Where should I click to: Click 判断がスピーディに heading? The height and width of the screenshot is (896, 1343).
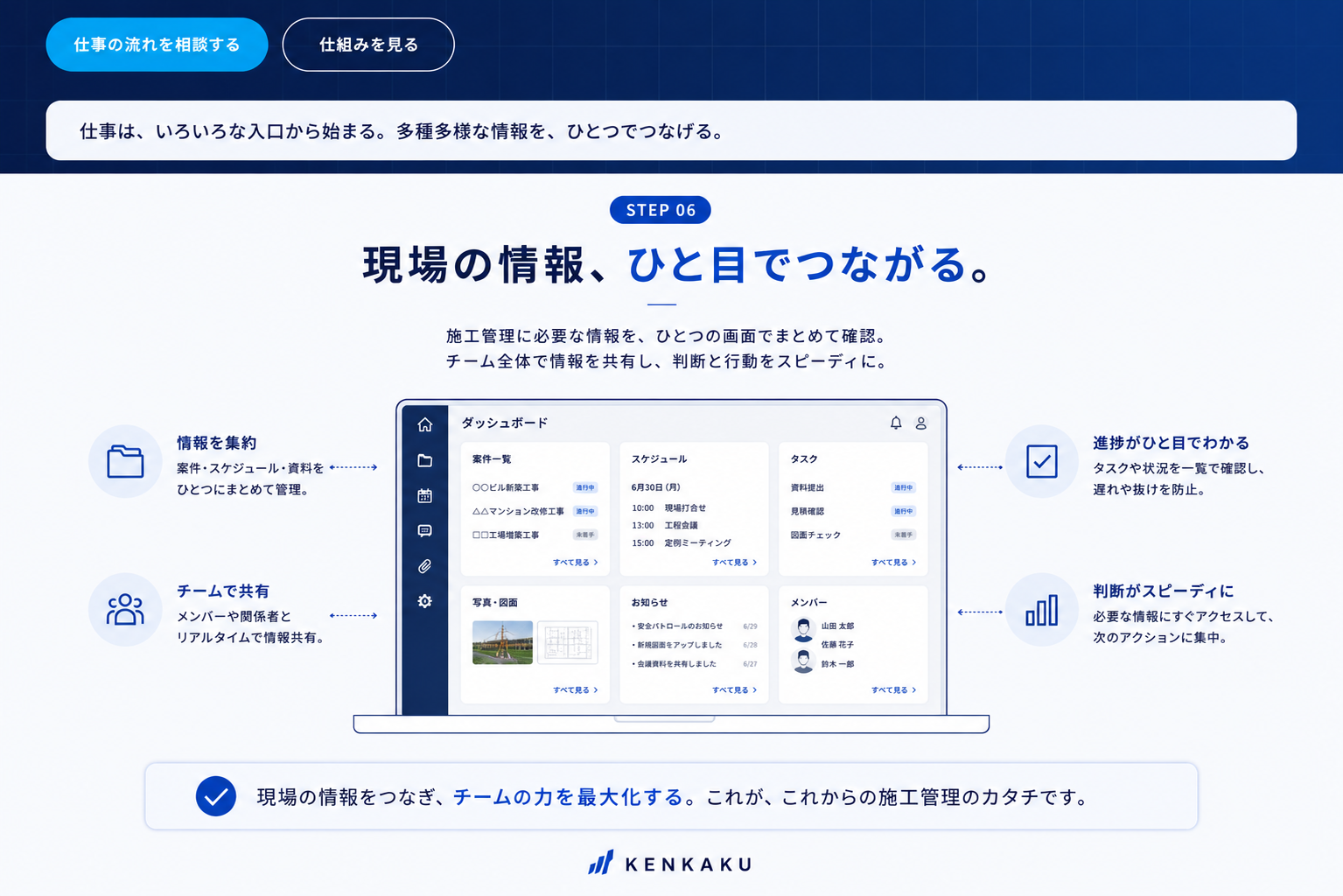point(1163,591)
